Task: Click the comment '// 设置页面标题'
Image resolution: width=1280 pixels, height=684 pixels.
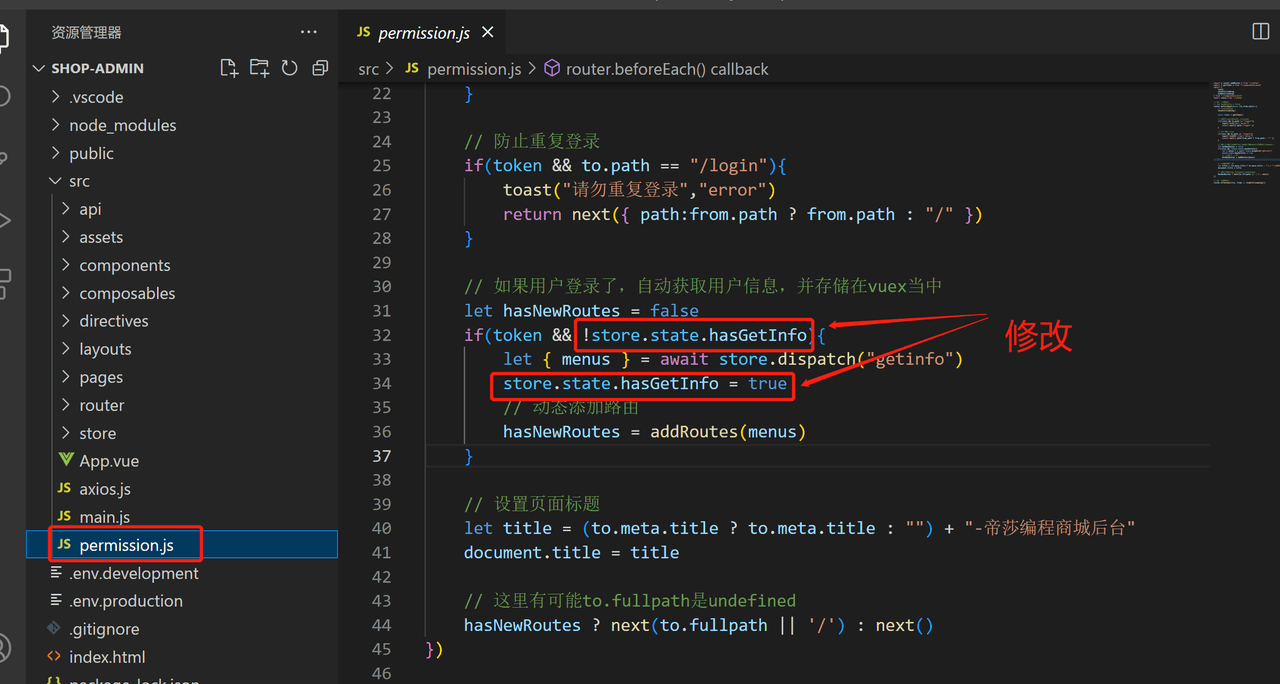Action: coord(532,504)
